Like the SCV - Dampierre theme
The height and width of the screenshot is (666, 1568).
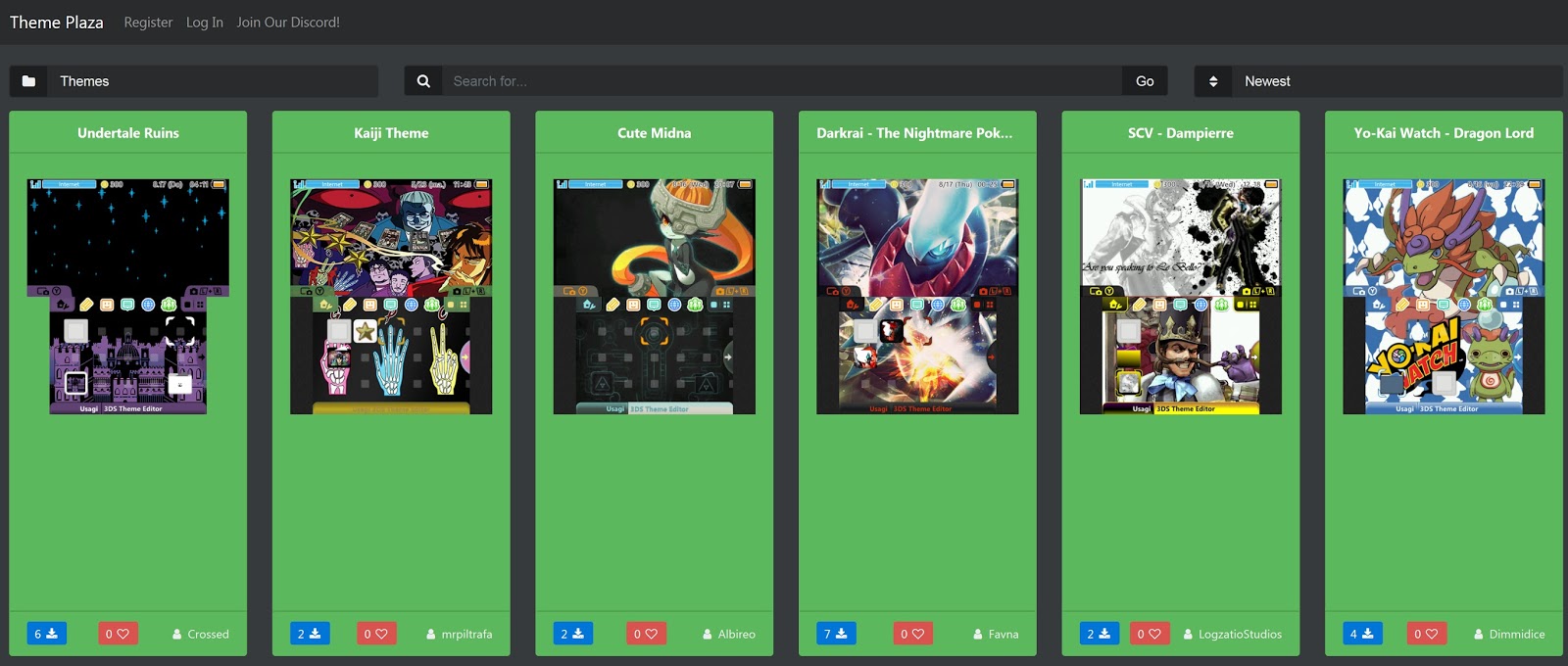coord(1150,634)
